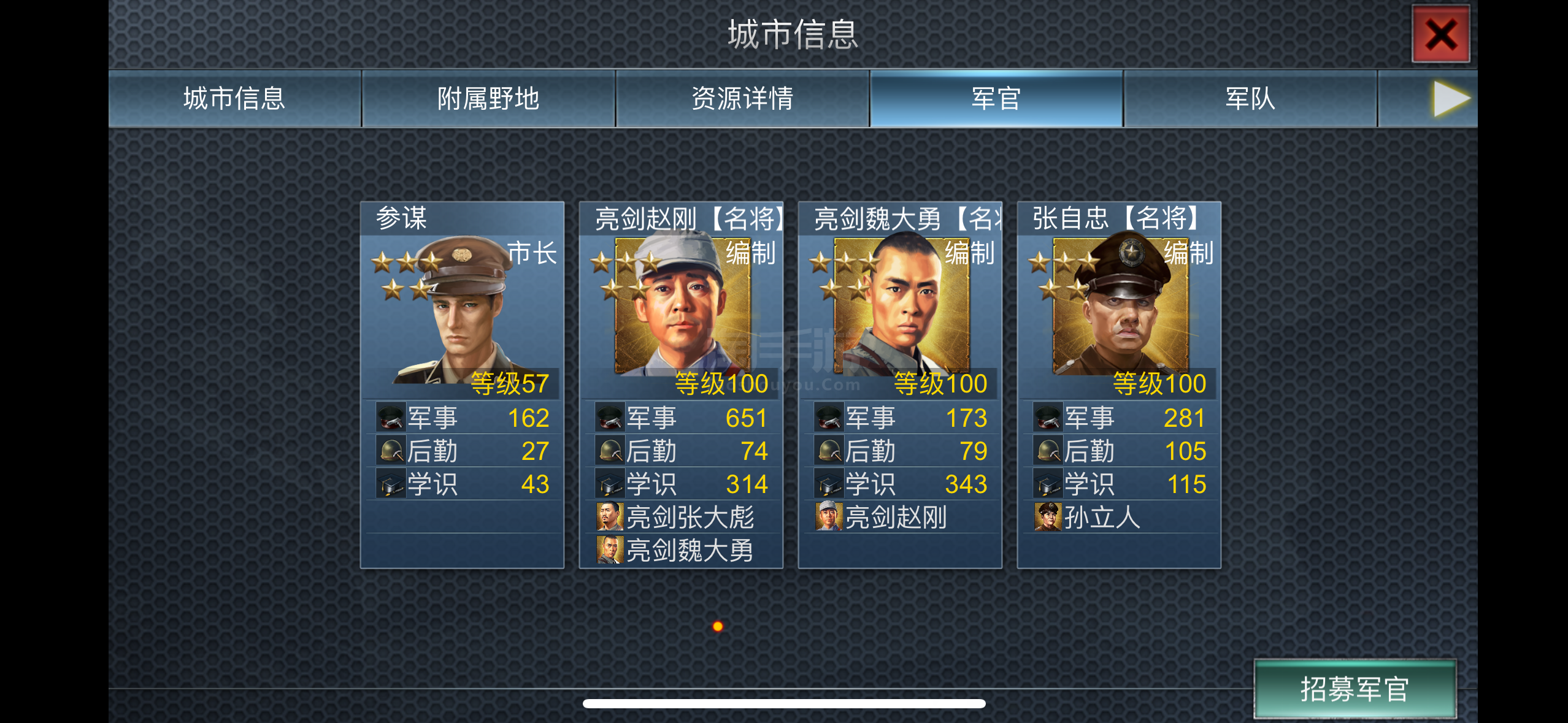The width and height of the screenshot is (1568, 723).
Task: Select the 亮剑赵刚 officer portrait
Action: click(x=681, y=307)
